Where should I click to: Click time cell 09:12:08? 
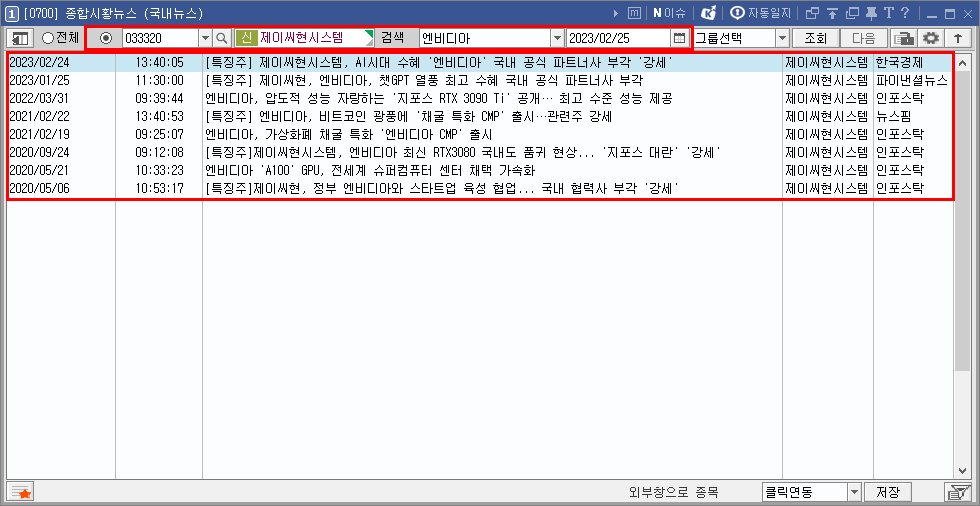pos(160,152)
